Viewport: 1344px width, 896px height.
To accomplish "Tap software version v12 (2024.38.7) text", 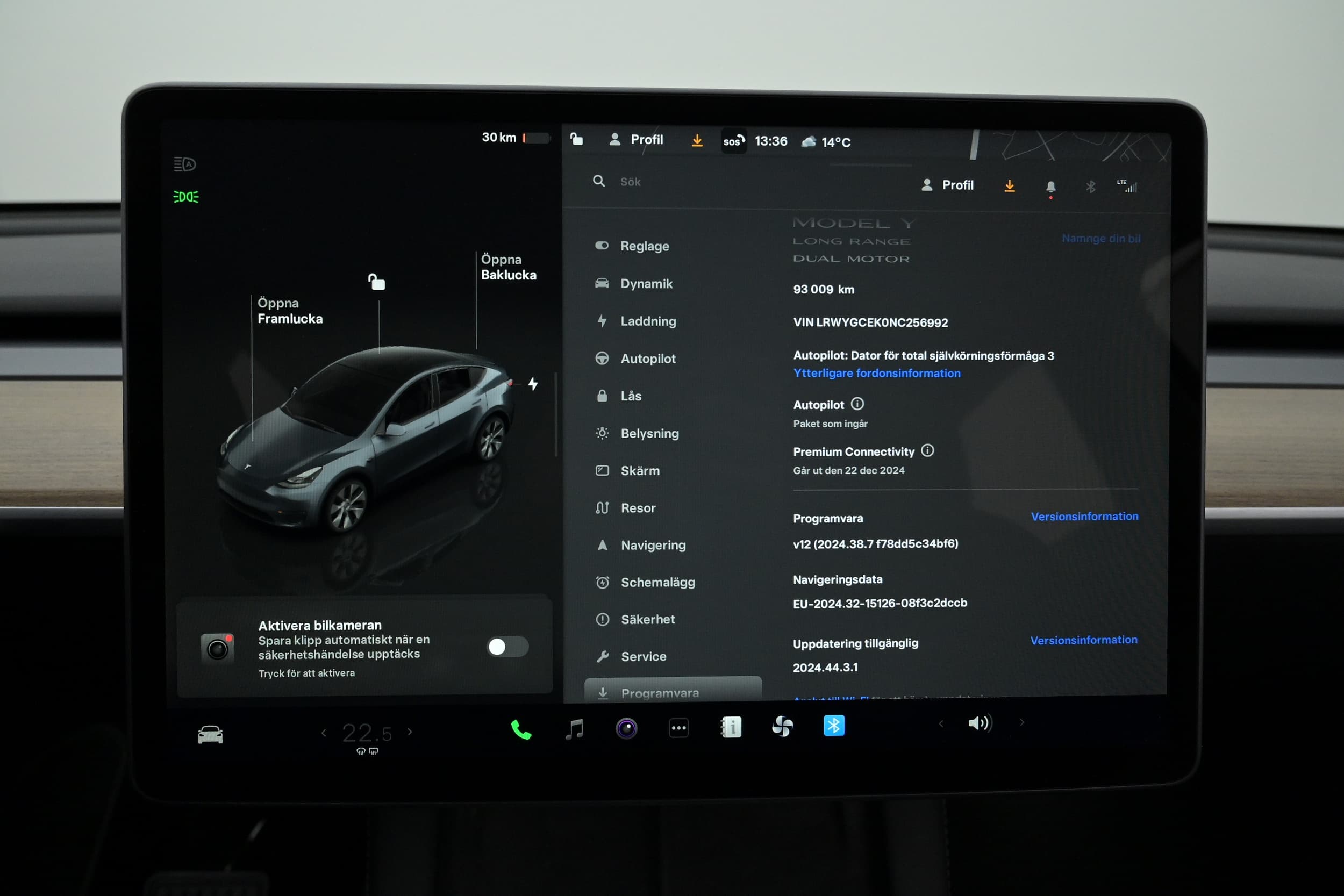I will (x=875, y=543).
